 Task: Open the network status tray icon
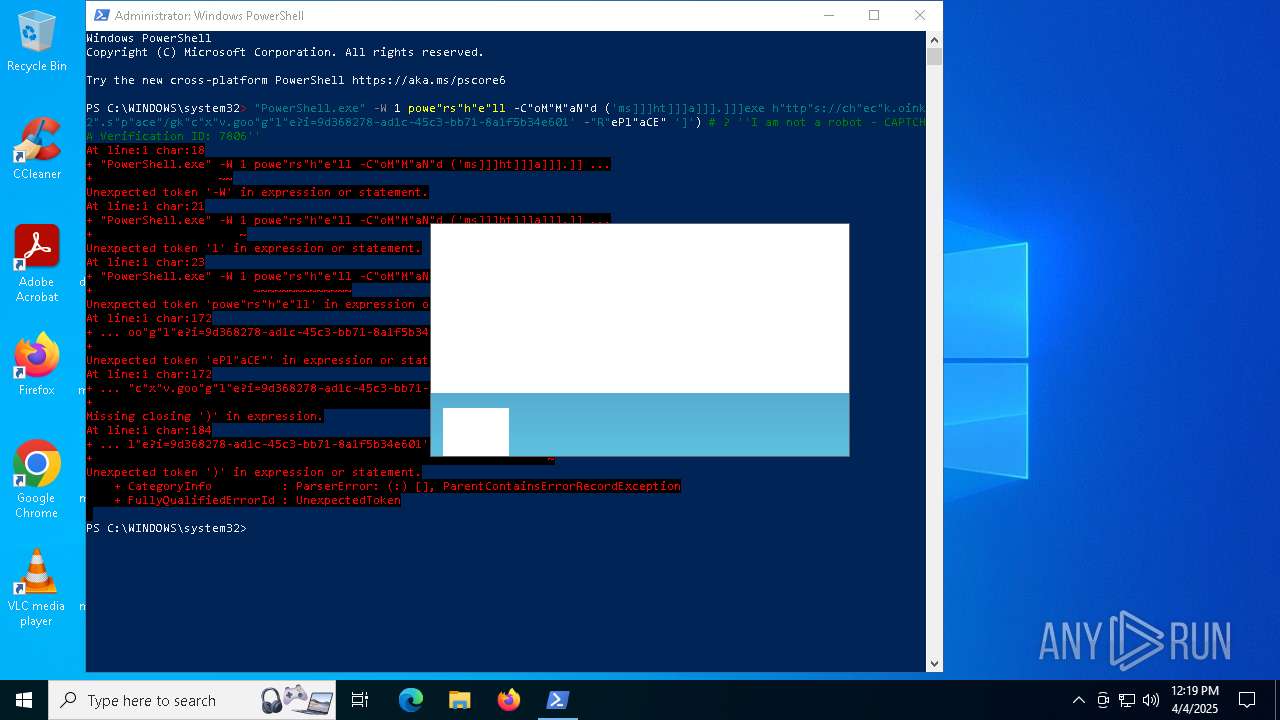[x=1127, y=700]
